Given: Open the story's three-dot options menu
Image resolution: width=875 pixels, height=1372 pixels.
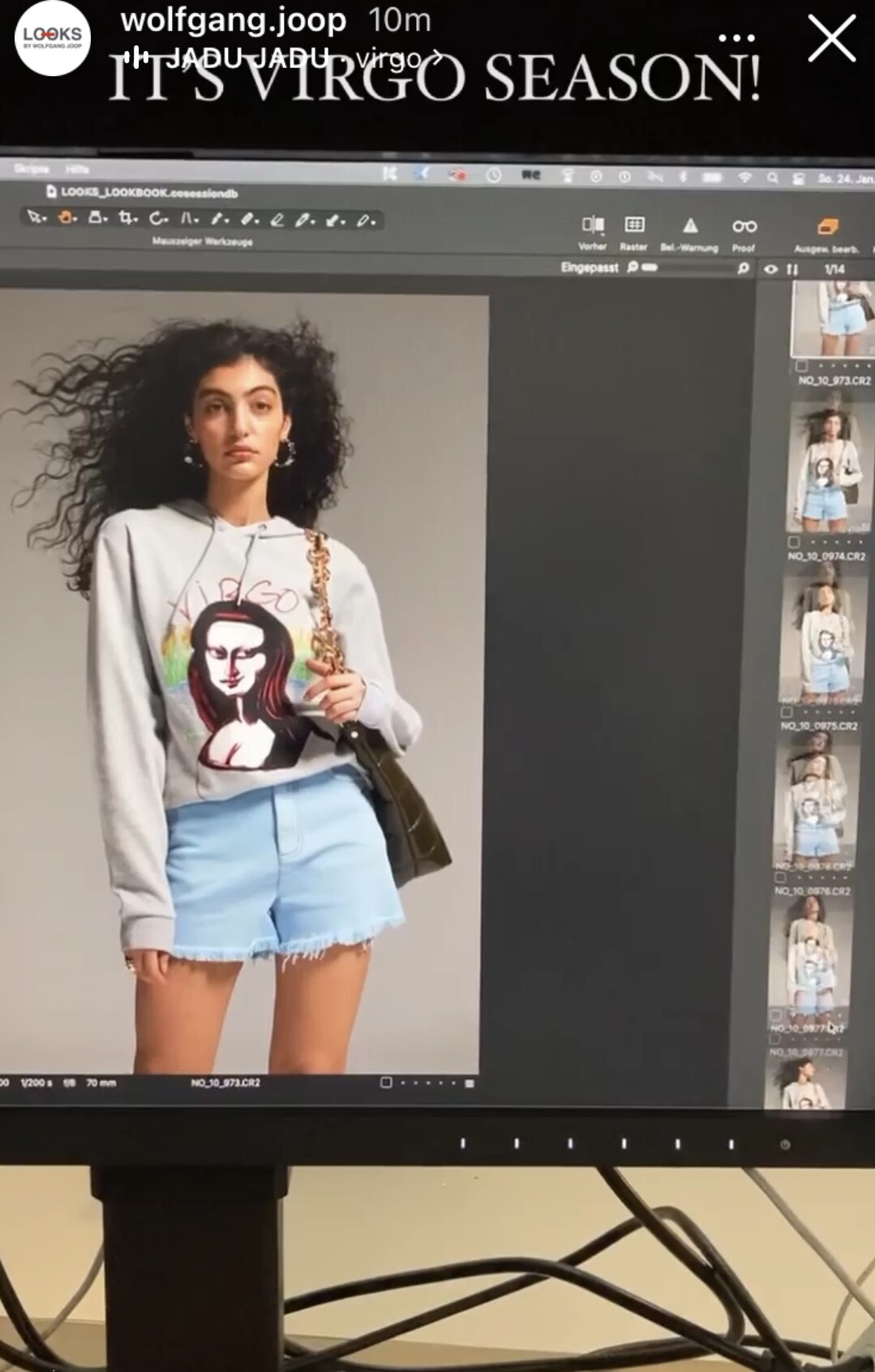Looking at the screenshot, I should click(736, 37).
